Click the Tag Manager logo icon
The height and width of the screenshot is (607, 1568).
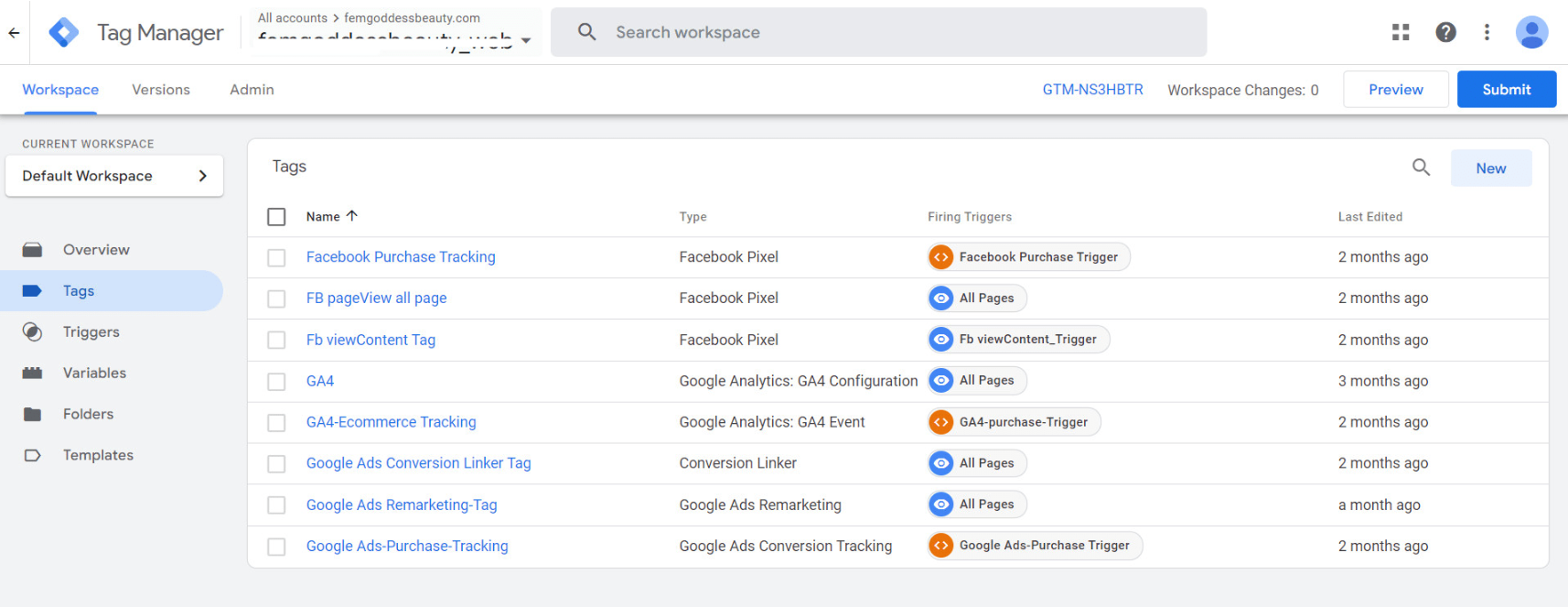click(64, 32)
